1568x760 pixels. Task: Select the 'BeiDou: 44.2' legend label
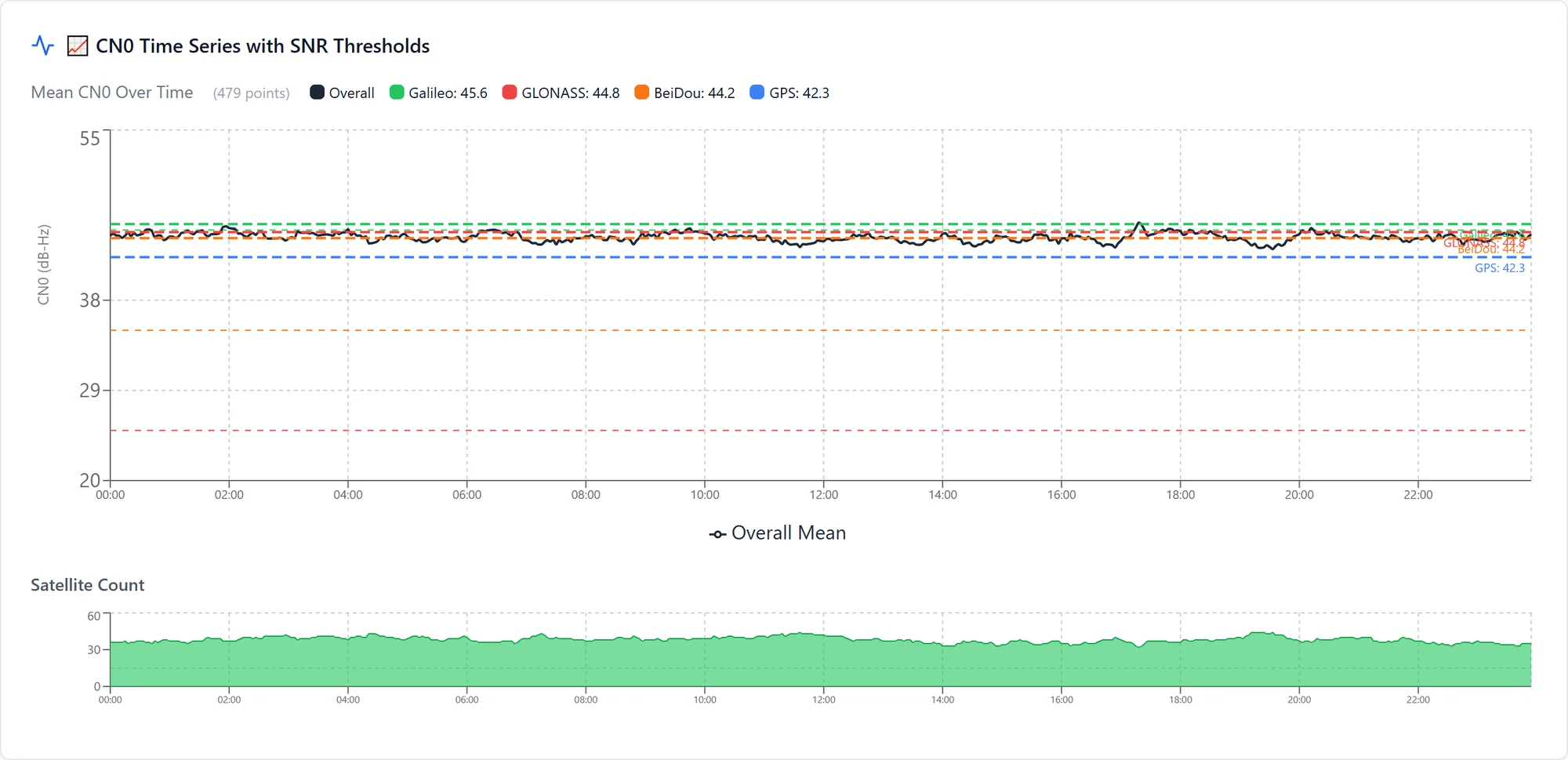(694, 93)
